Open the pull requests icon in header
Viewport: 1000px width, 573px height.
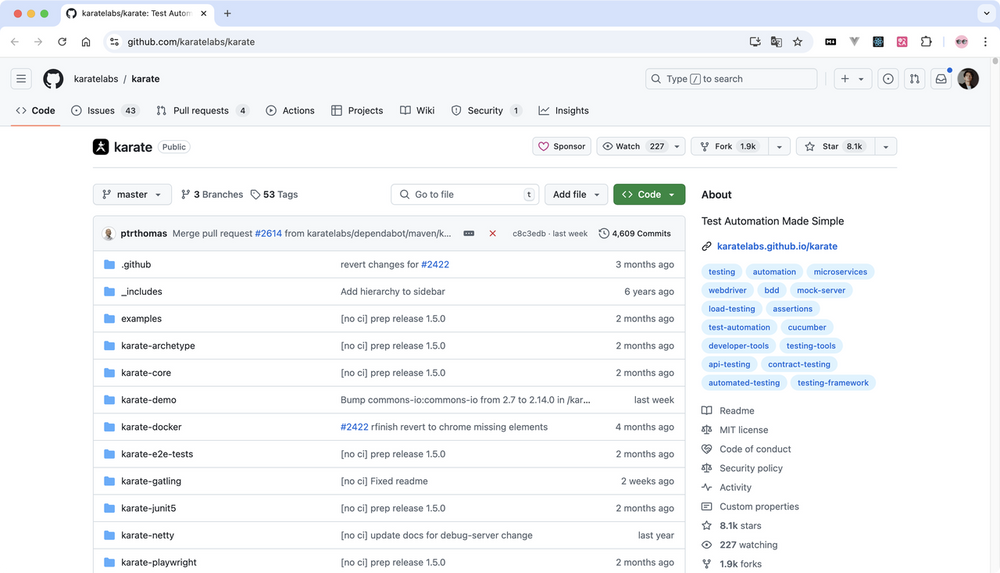914,79
